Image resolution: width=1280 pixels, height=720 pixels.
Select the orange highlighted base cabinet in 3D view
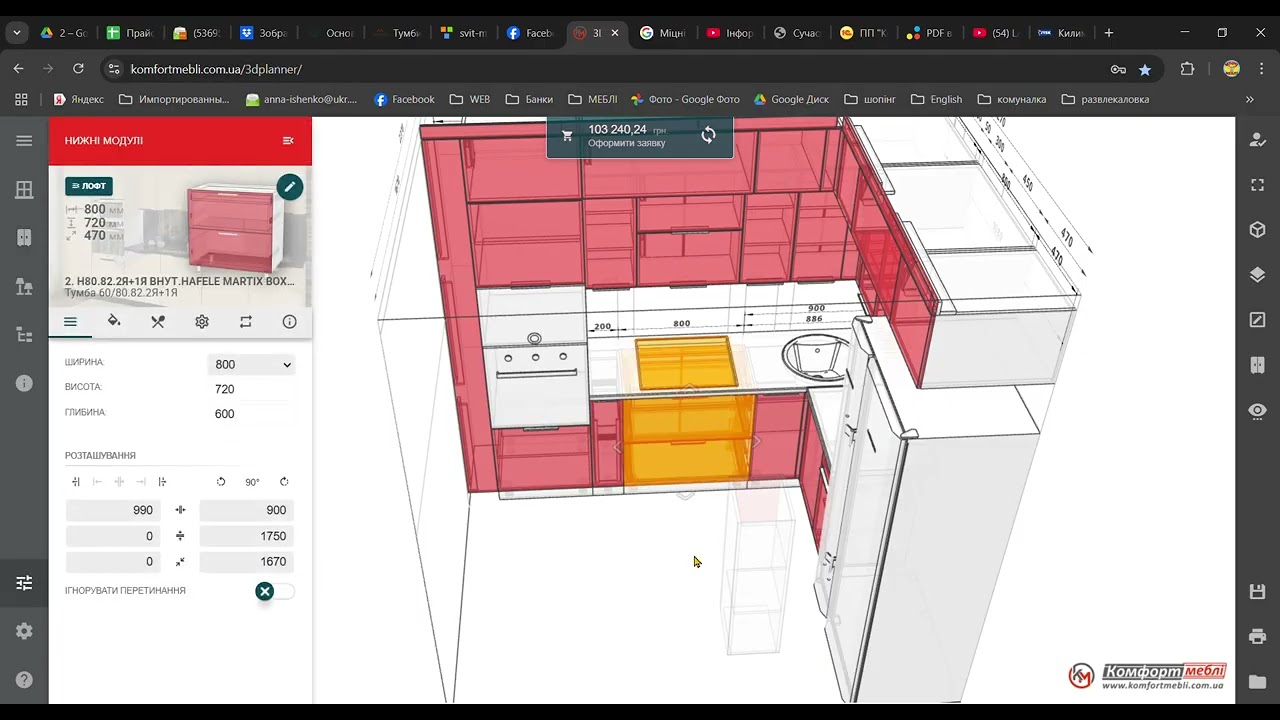(x=687, y=438)
